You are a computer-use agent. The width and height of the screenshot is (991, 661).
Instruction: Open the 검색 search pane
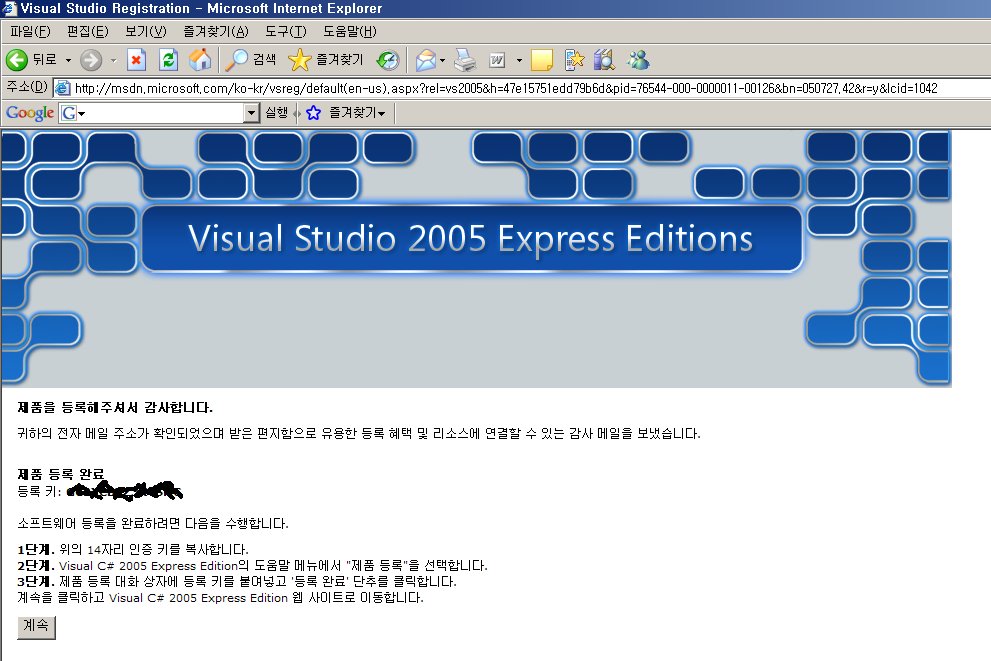pos(252,60)
